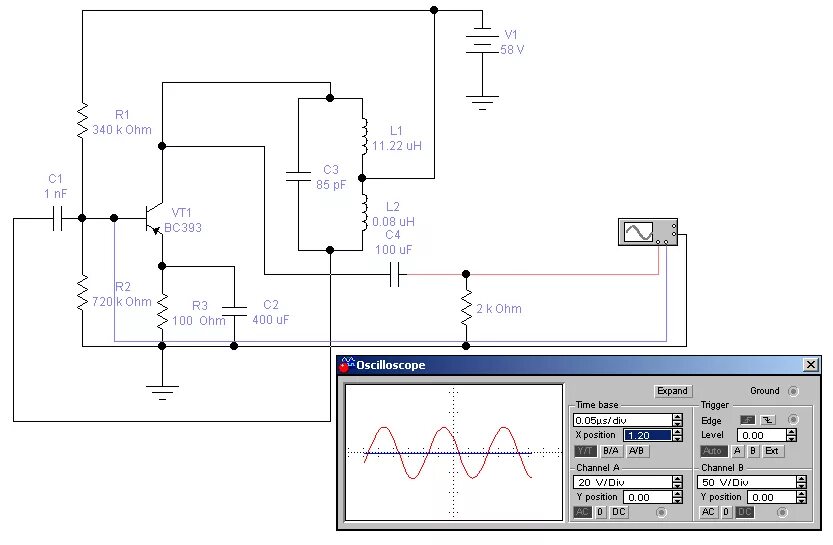Click the Oscilloscope window title bar icon
The image size is (833, 545).
[x=347, y=365]
